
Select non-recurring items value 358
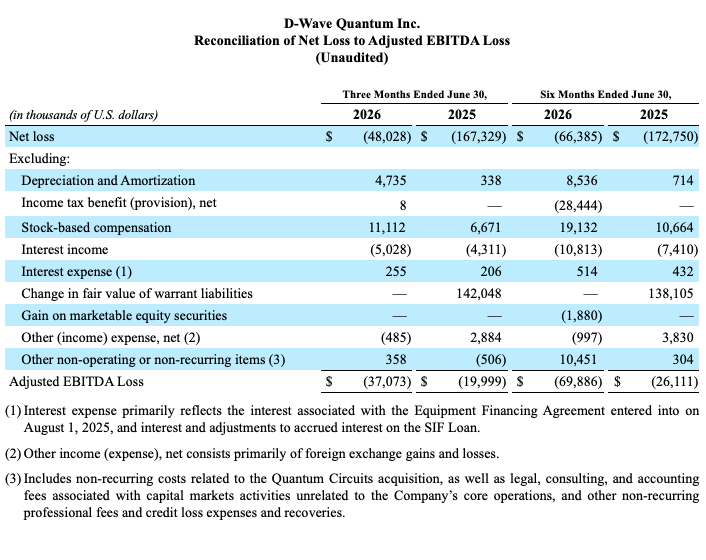396,360
